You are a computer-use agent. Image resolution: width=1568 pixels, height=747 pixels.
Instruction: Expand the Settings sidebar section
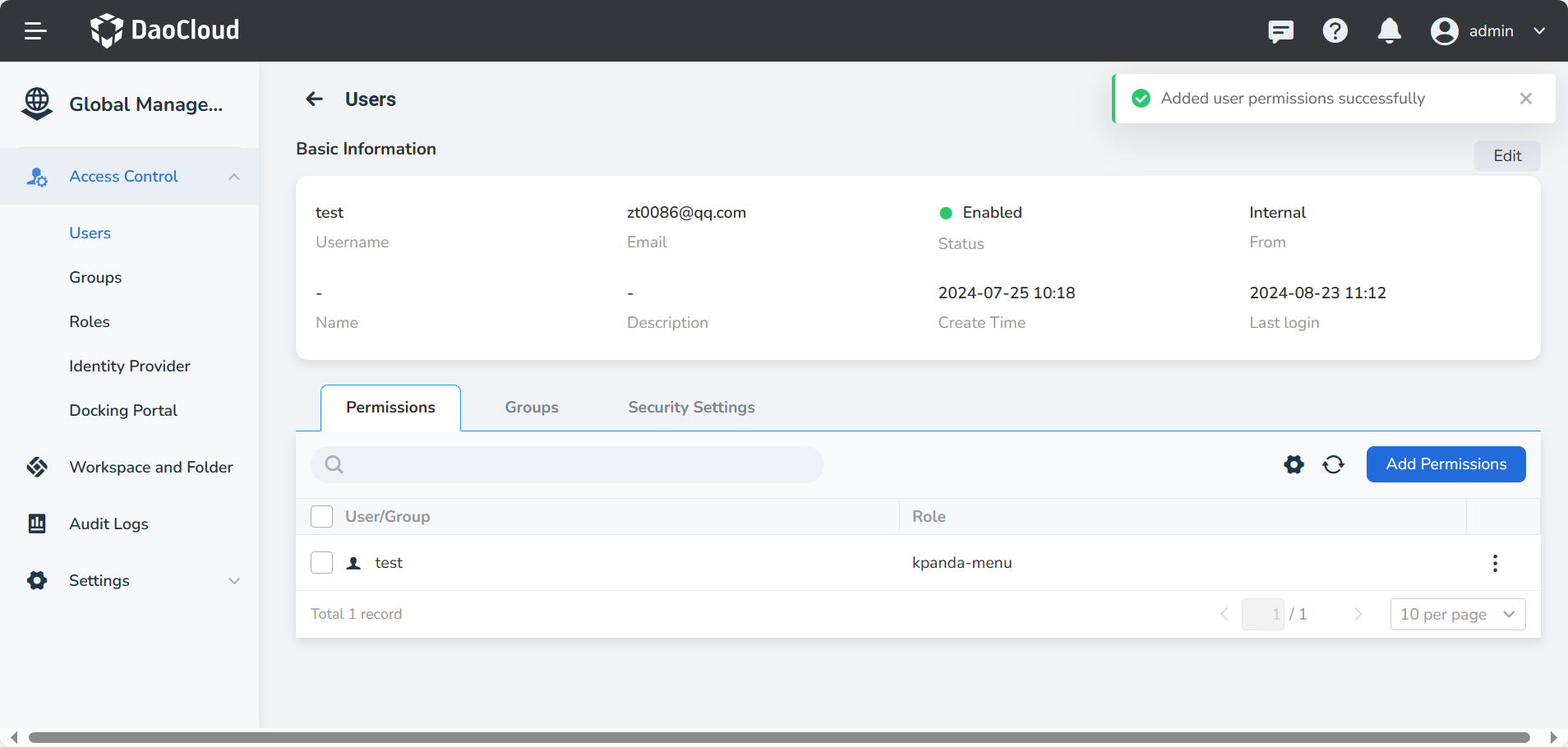tap(234, 581)
